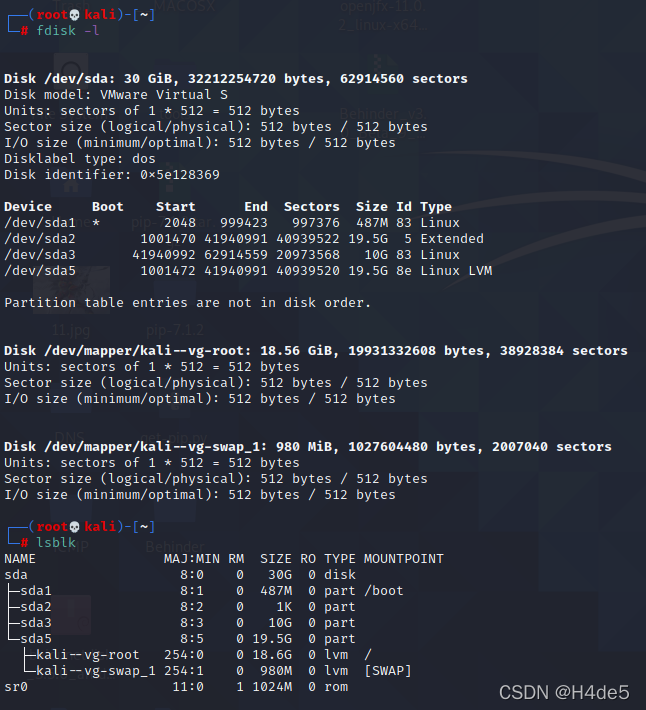Screen dimensions: 646x710
Task: Click the /dev/sda5 Linux LVM entry
Action: 248,271
